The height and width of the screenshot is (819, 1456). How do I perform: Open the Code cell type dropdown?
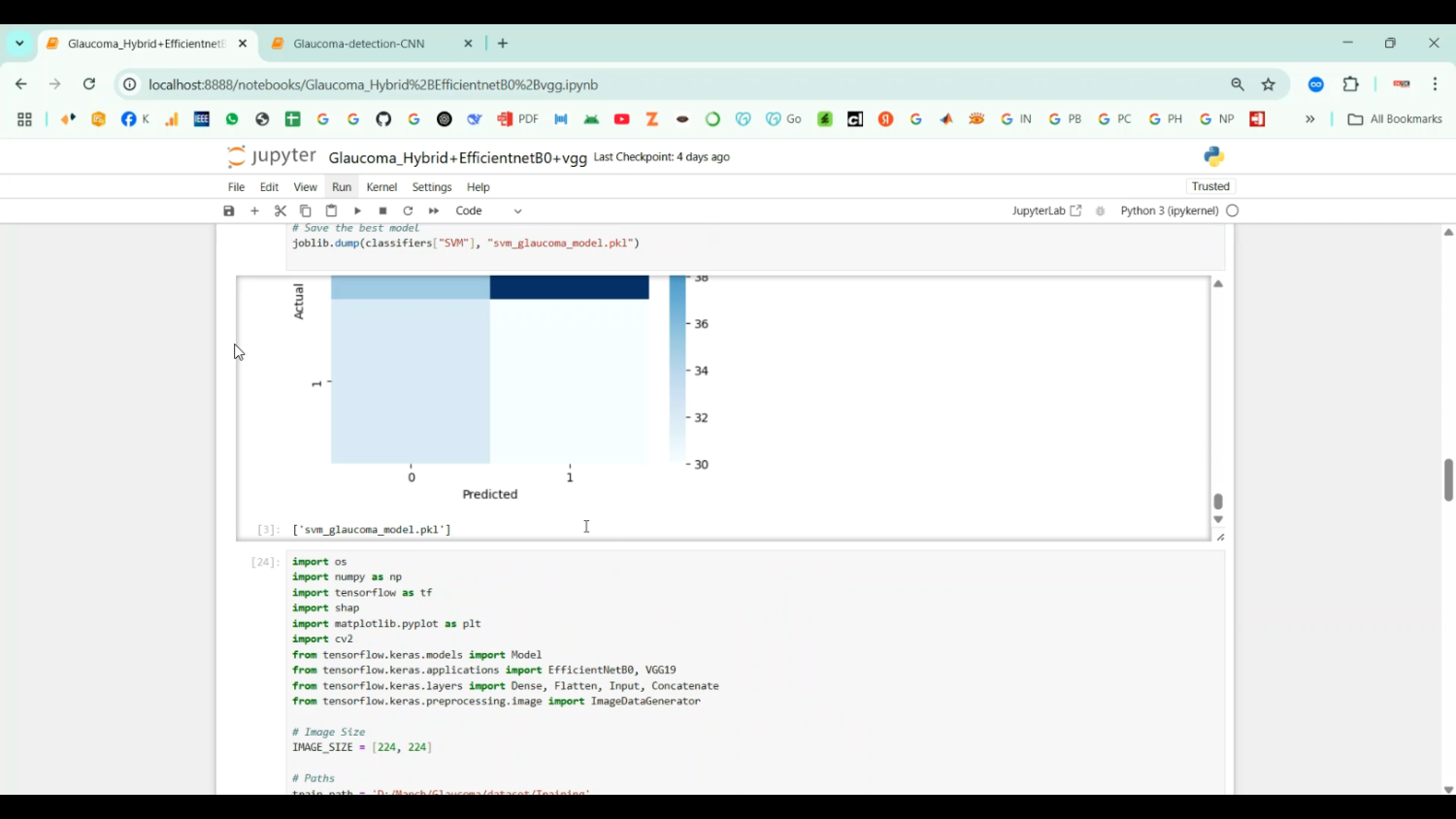click(x=489, y=211)
